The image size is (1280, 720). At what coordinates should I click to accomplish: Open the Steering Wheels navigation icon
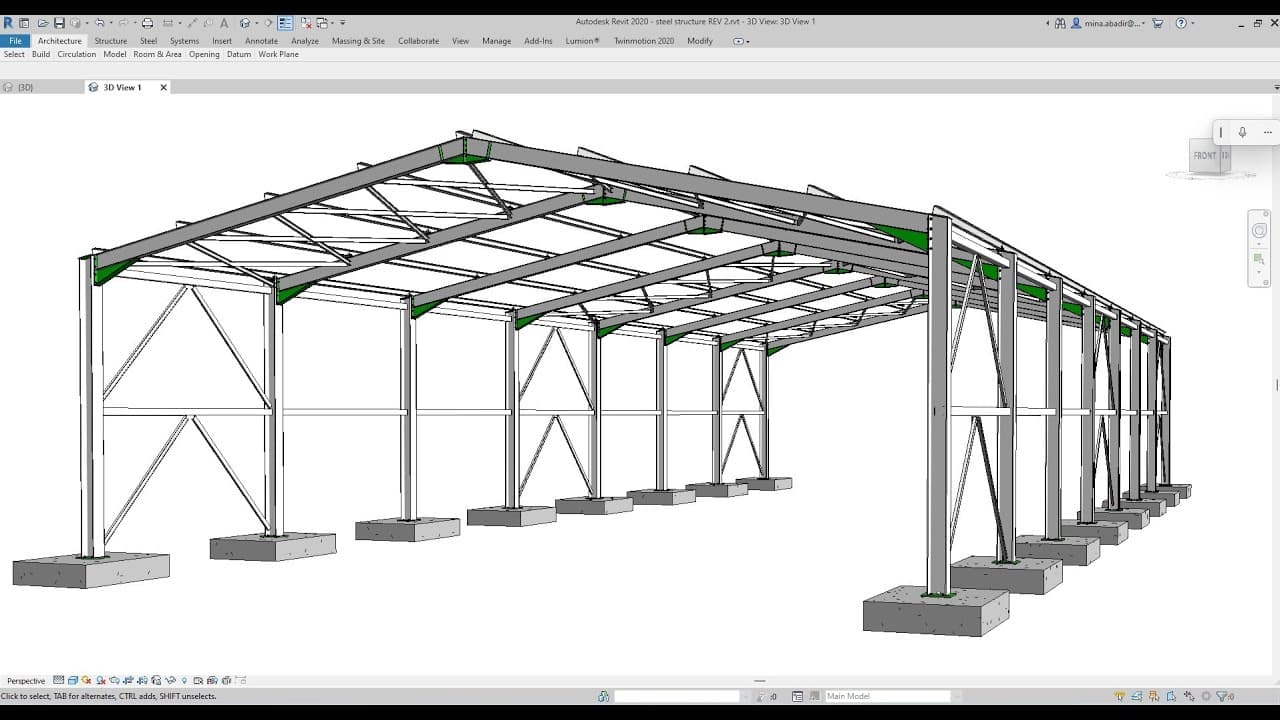coord(1259,231)
